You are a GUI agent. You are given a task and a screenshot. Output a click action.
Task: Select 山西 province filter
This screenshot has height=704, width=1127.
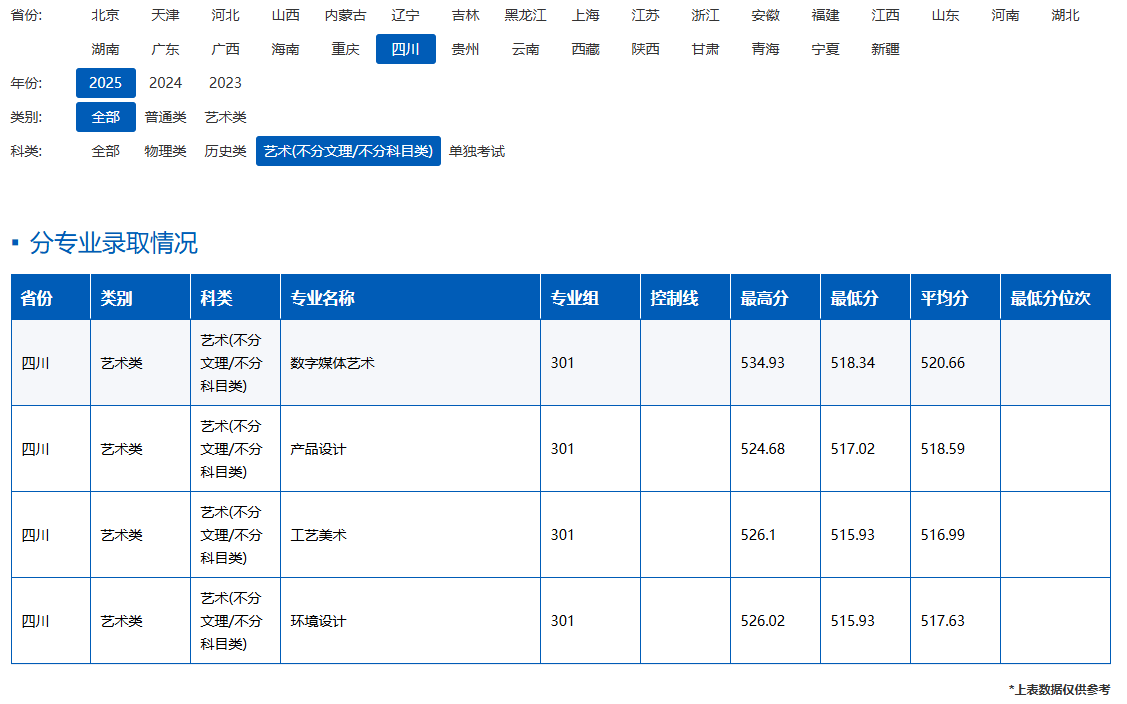point(285,15)
